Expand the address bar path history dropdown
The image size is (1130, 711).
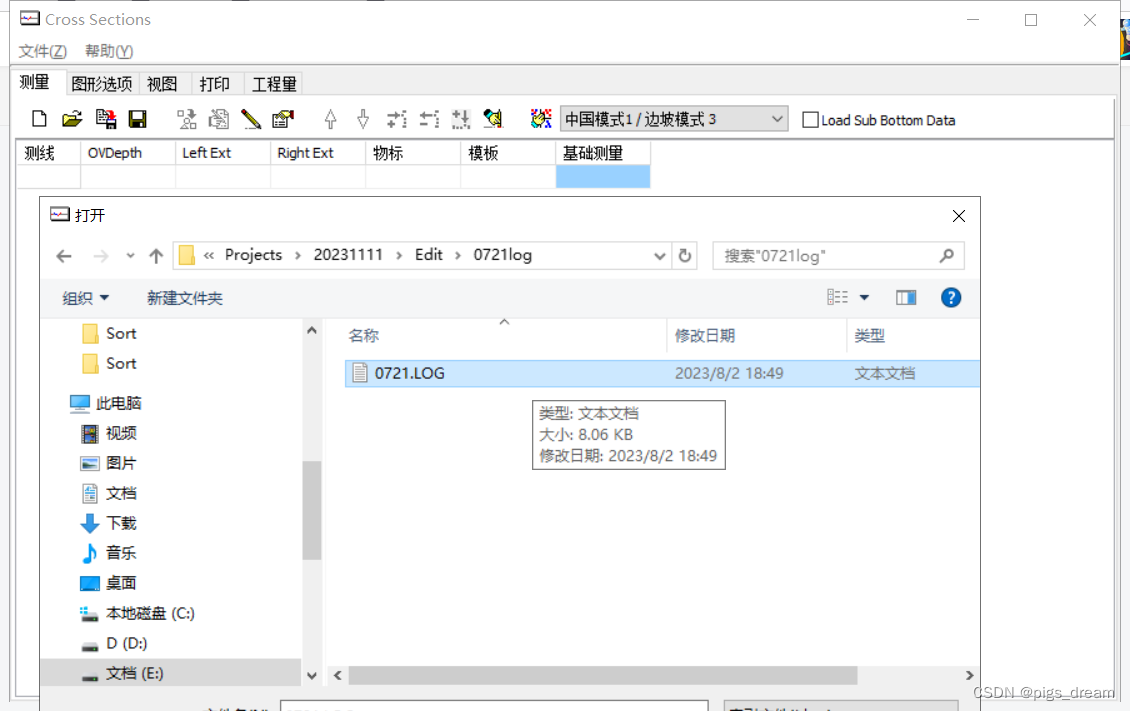click(659, 256)
